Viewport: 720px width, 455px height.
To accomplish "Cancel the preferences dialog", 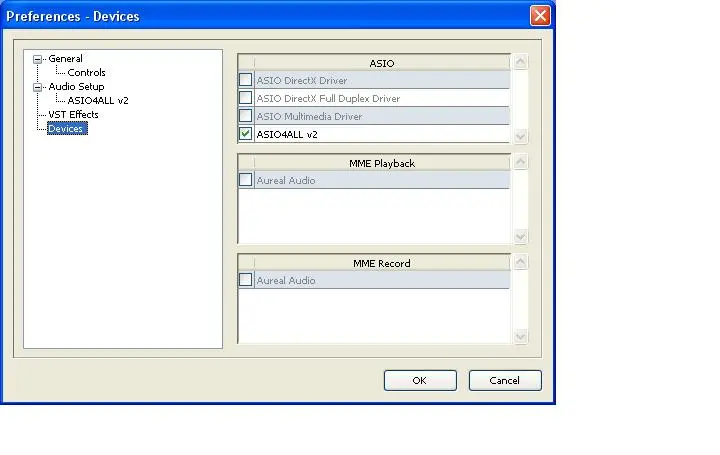I will [505, 380].
